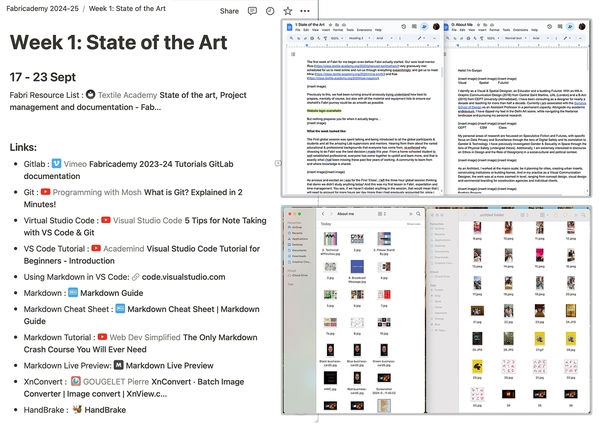This screenshot has width=600, height=424.
Task: Open the Fabricademy 2024-25 breadcrumb
Action: [42, 8]
